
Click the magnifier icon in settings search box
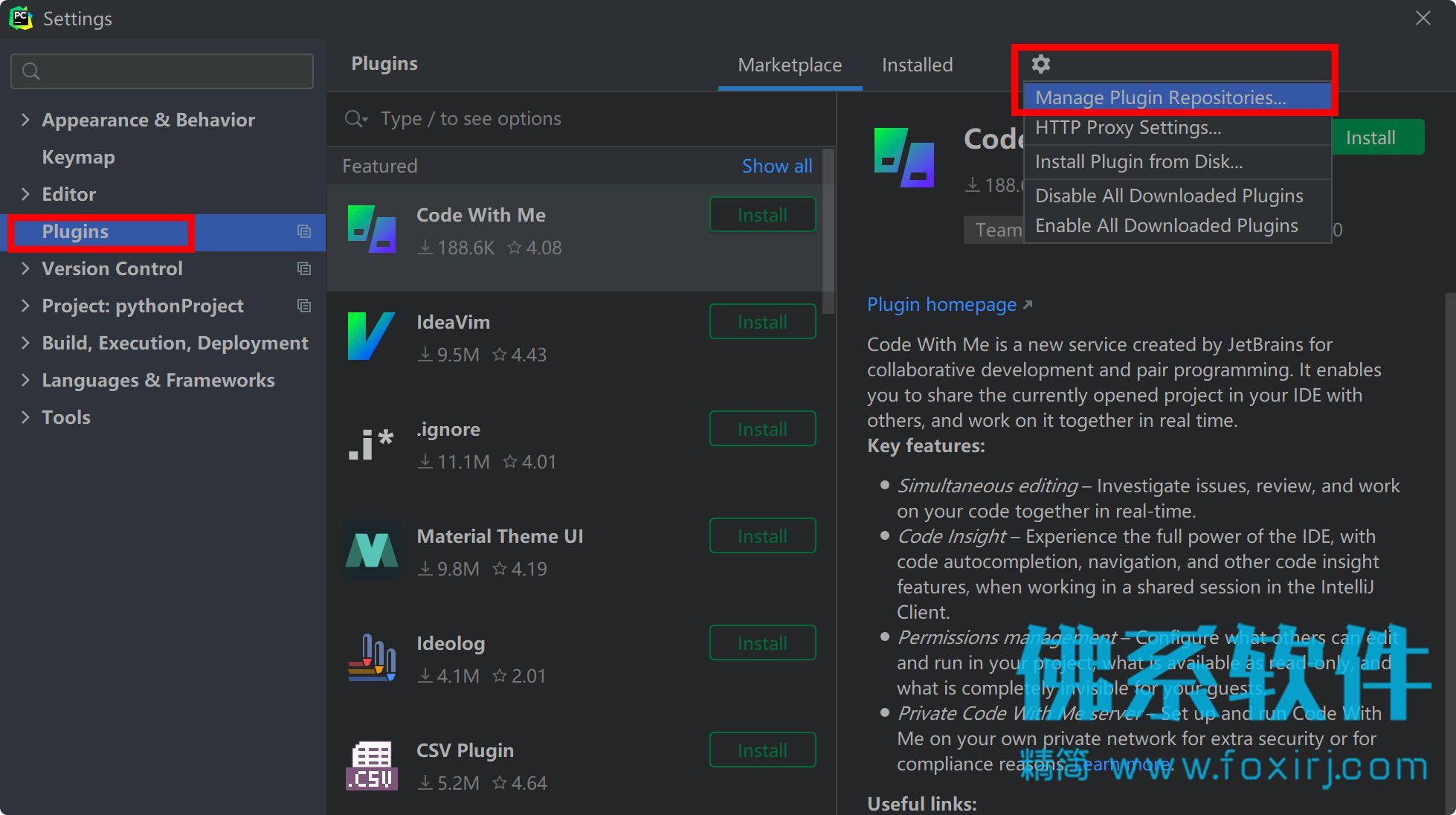(31, 71)
